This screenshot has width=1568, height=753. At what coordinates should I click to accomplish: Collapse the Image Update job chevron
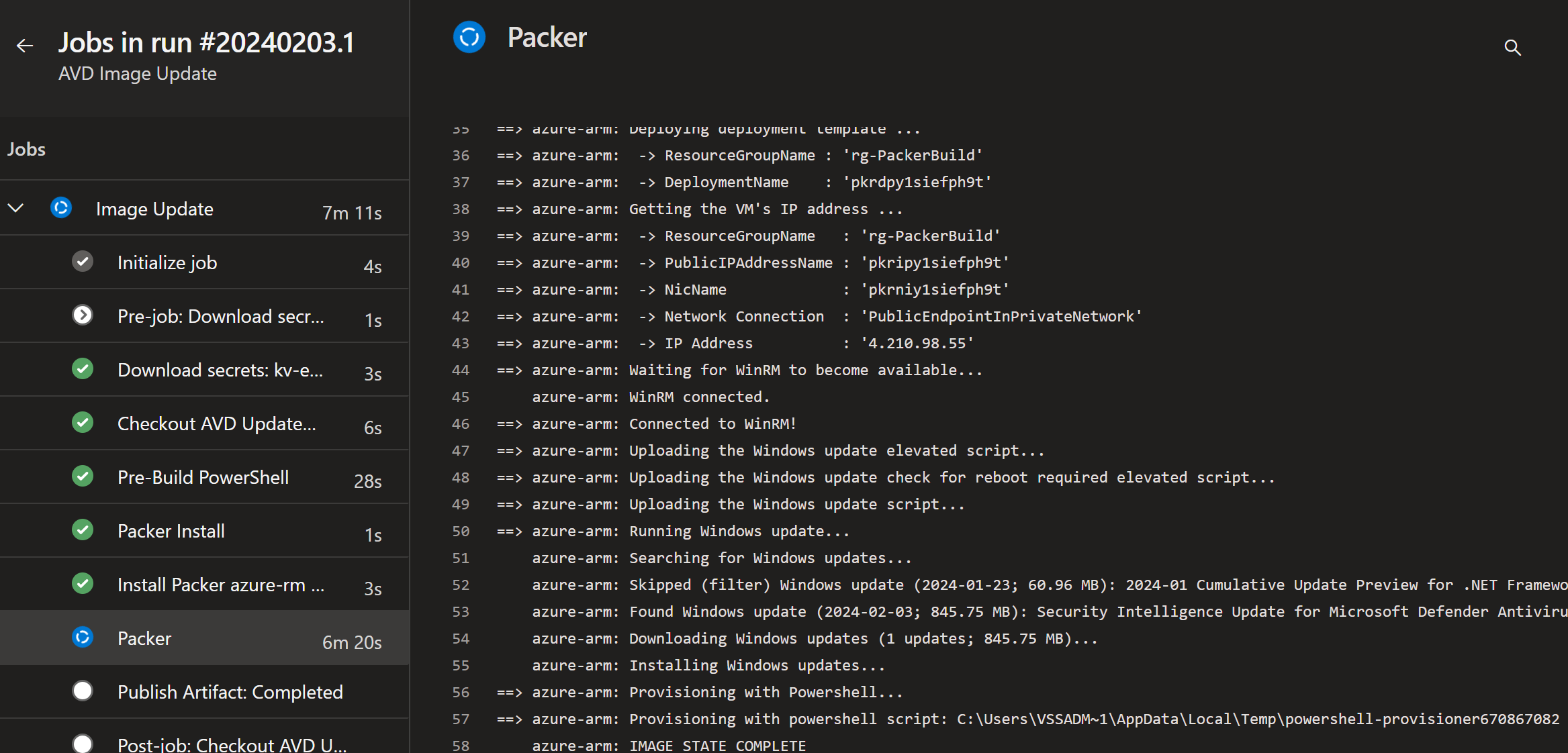pyautogui.click(x=16, y=208)
